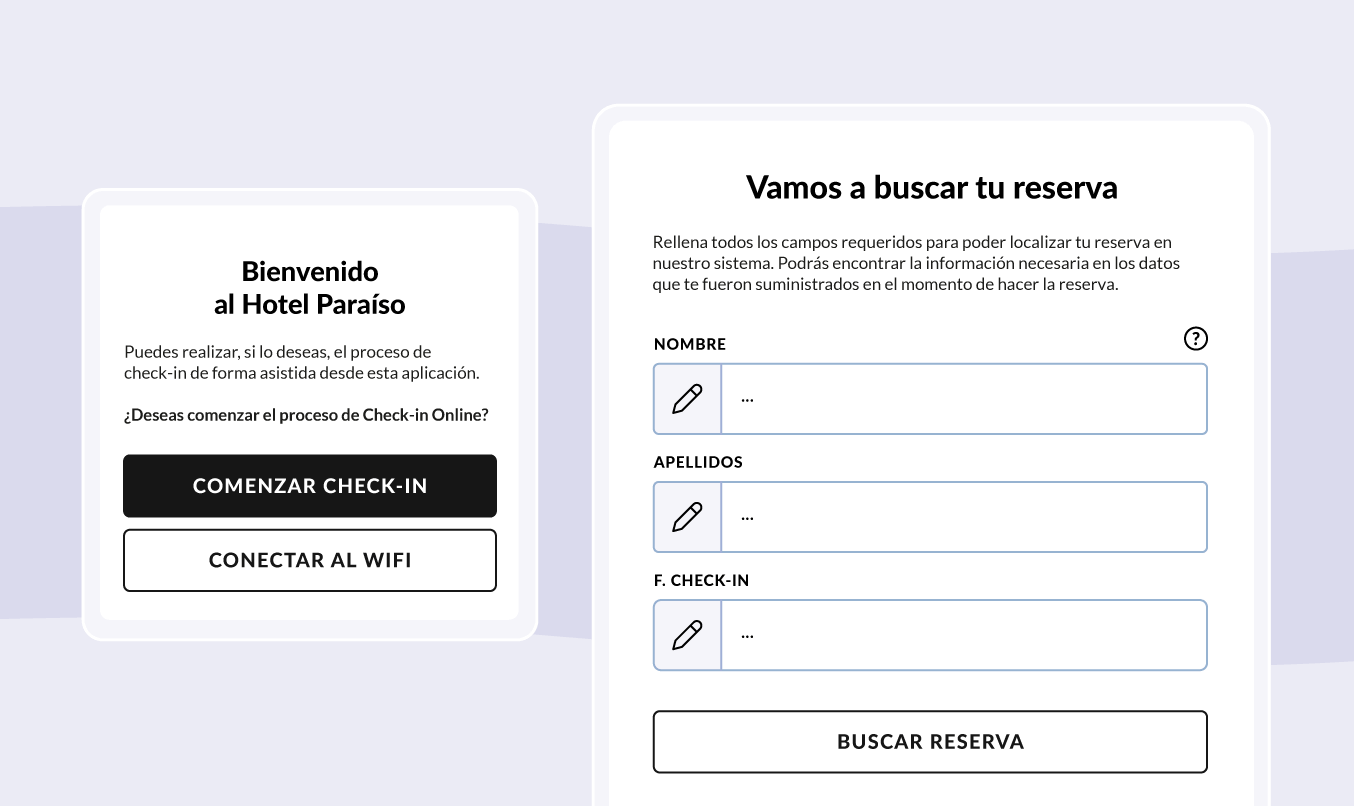Focus the Apellidos text input
Screen dimensions: 1354x806
[x=964, y=517]
